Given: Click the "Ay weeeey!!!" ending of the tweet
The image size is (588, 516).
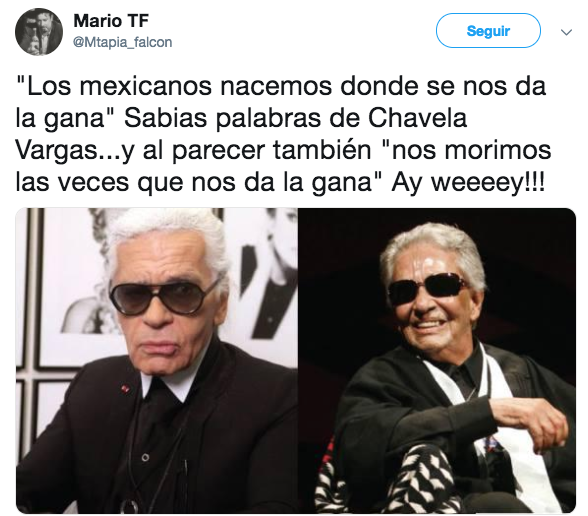Looking at the screenshot, I should 468,183.
